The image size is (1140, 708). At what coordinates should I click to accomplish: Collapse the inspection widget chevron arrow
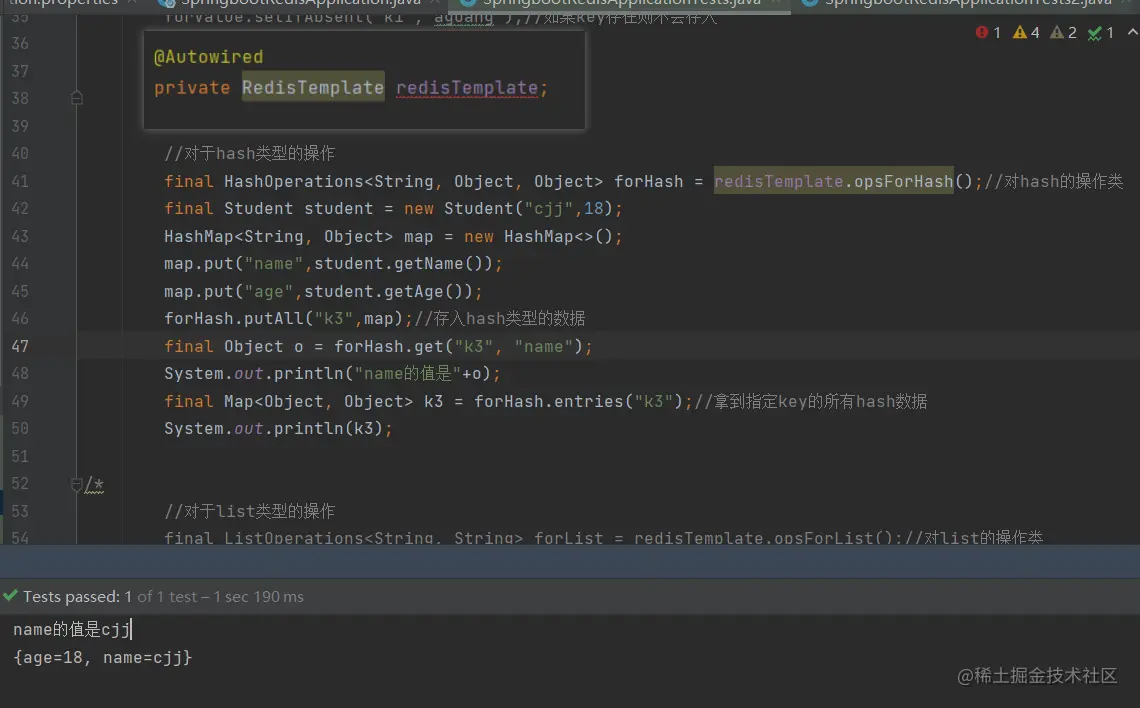coord(1132,33)
